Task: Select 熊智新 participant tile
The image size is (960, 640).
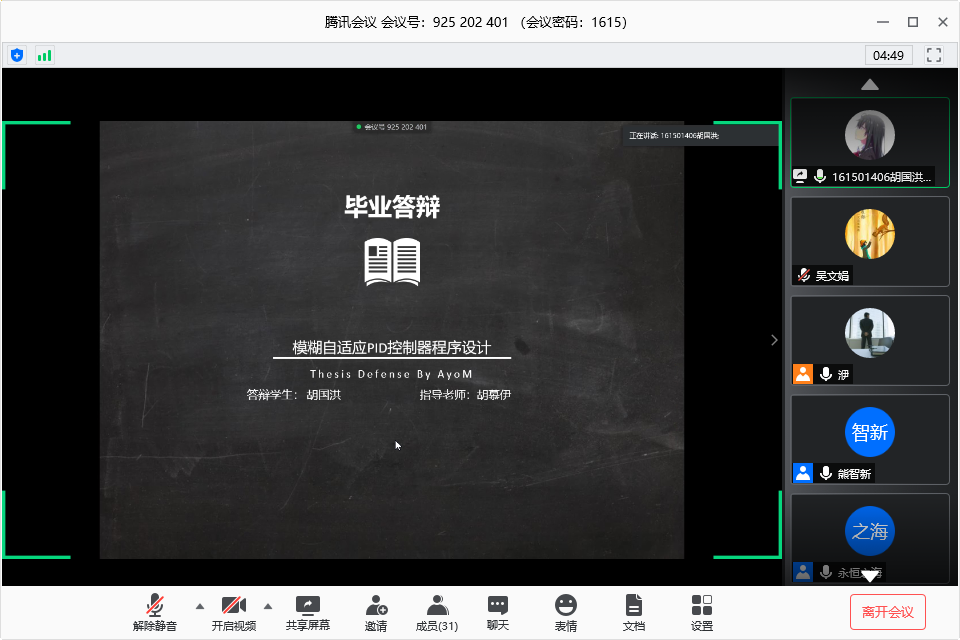Action: [x=870, y=439]
